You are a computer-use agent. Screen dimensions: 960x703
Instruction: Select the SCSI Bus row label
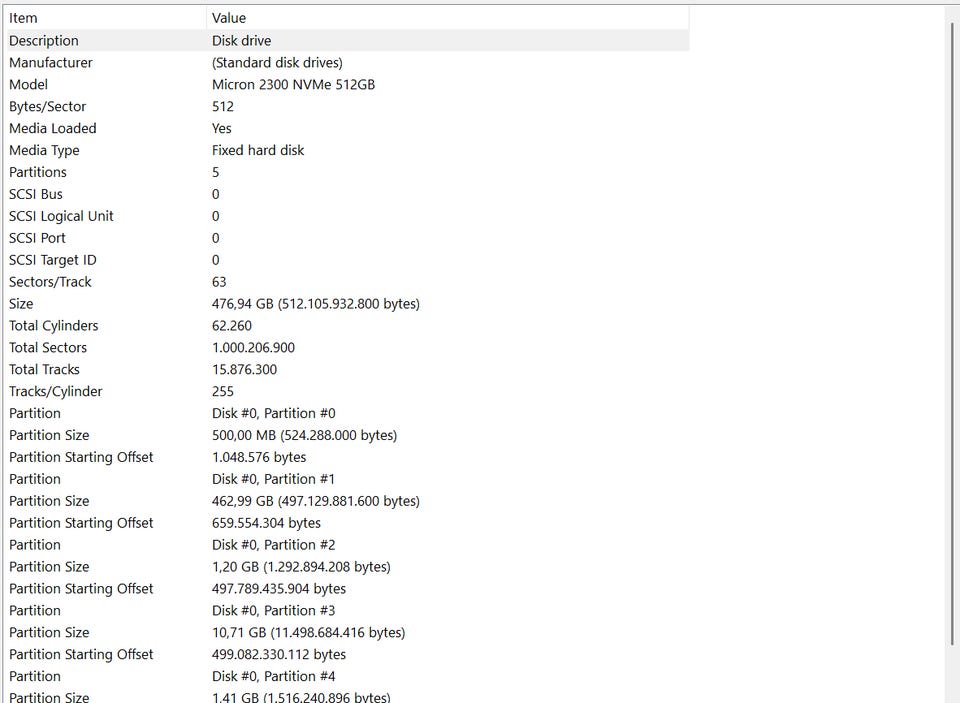(36, 194)
